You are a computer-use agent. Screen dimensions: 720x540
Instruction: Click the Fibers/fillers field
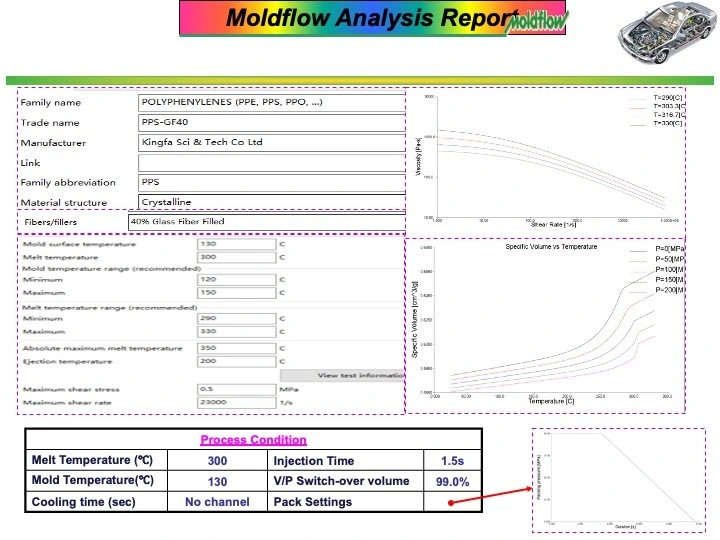(266, 221)
